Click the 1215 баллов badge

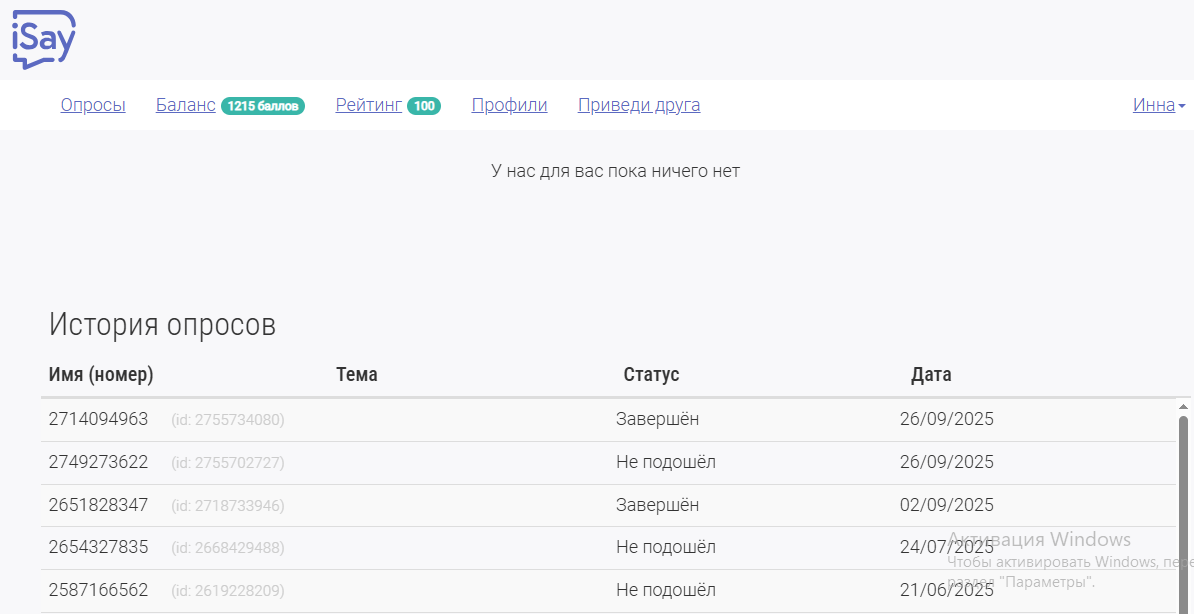262,106
